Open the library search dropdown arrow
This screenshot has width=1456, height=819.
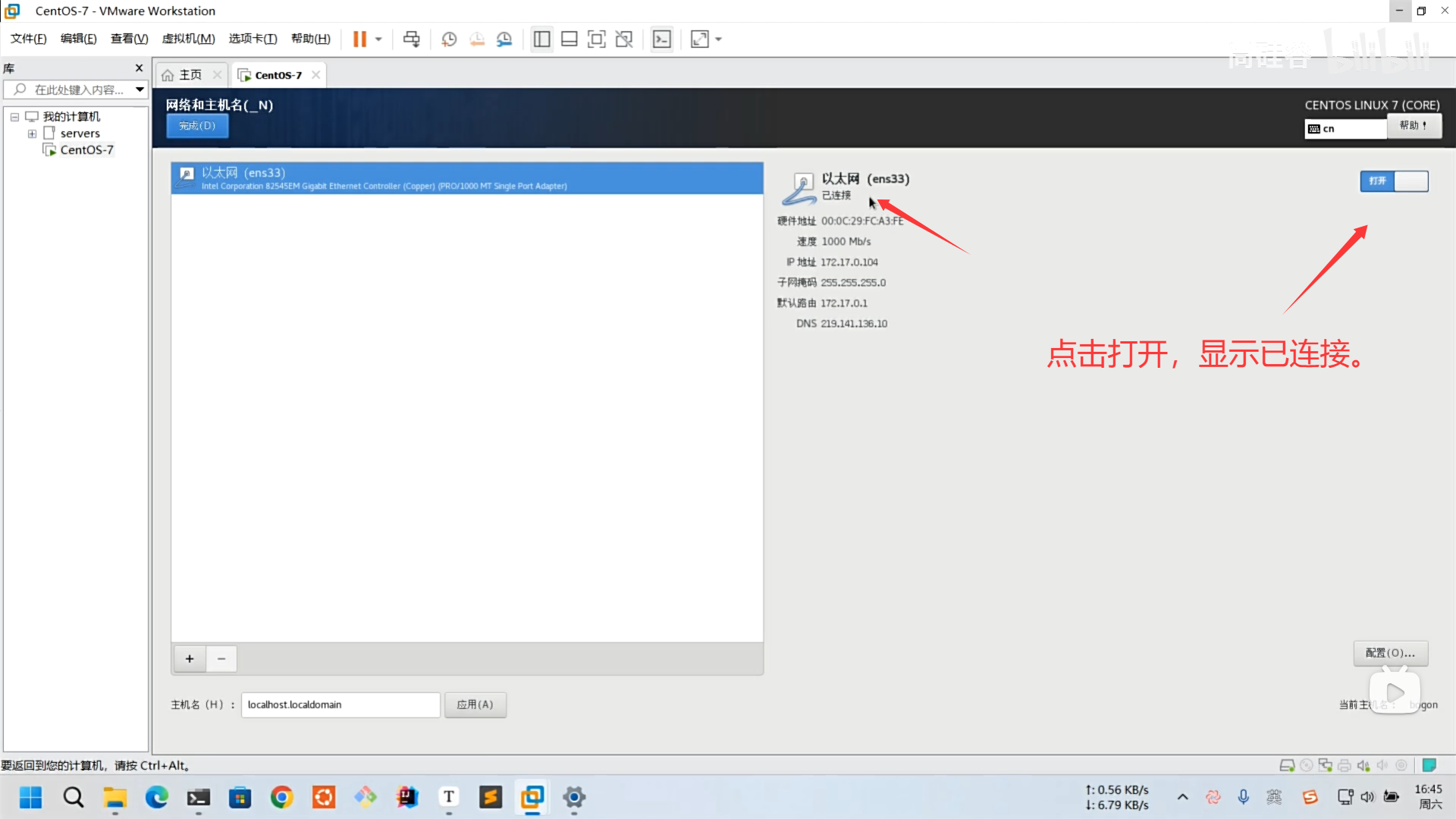click(140, 89)
